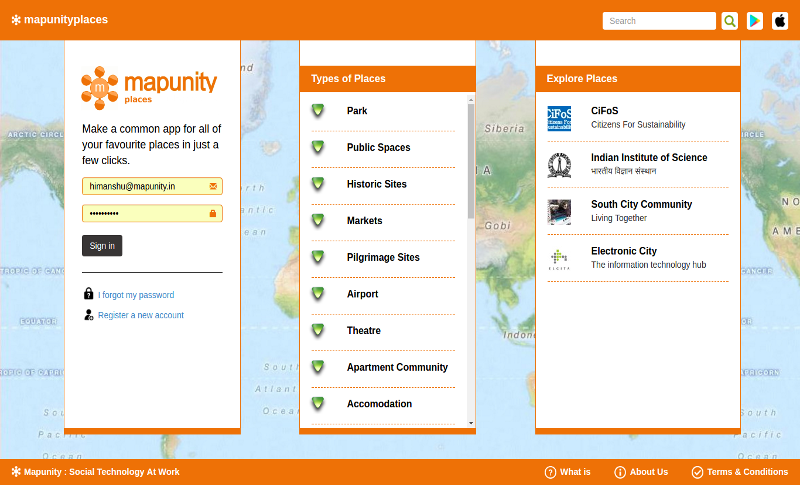Open Register a new account link
The height and width of the screenshot is (485, 800).
[x=141, y=315]
